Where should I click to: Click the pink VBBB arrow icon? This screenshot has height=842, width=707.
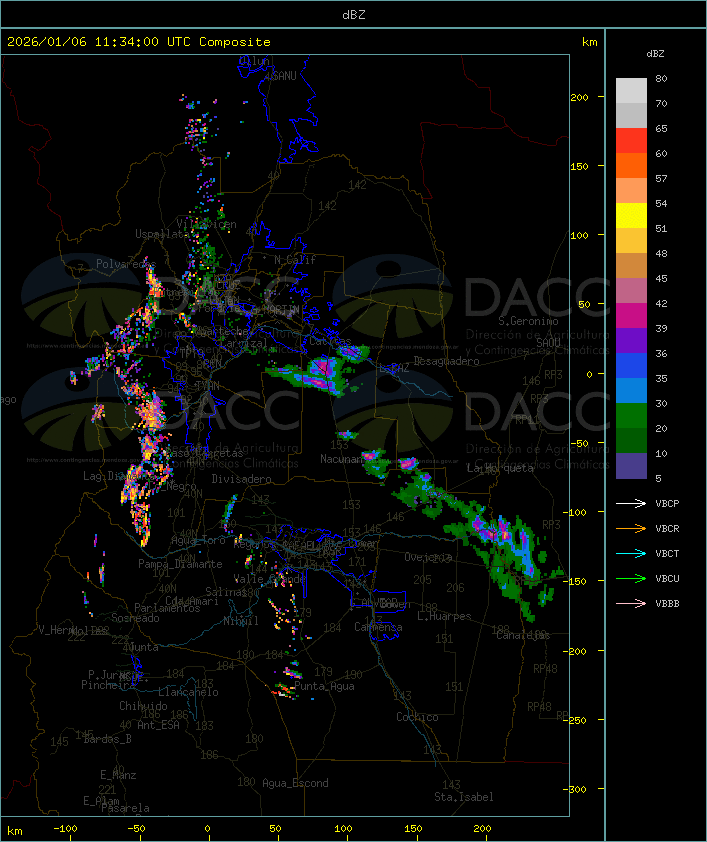pyautogui.click(x=632, y=603)
